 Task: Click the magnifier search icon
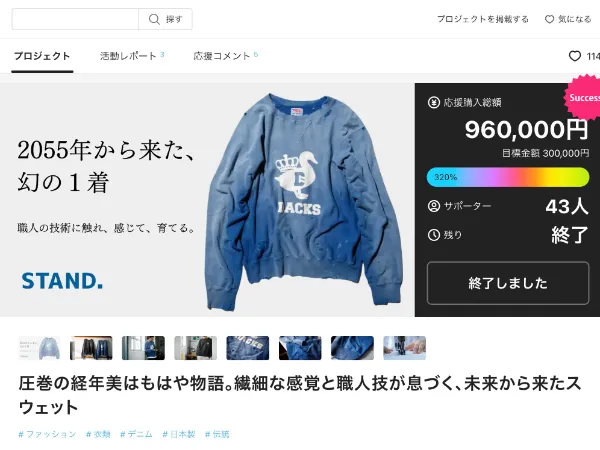pyautogui.click(x=154, y=19)
